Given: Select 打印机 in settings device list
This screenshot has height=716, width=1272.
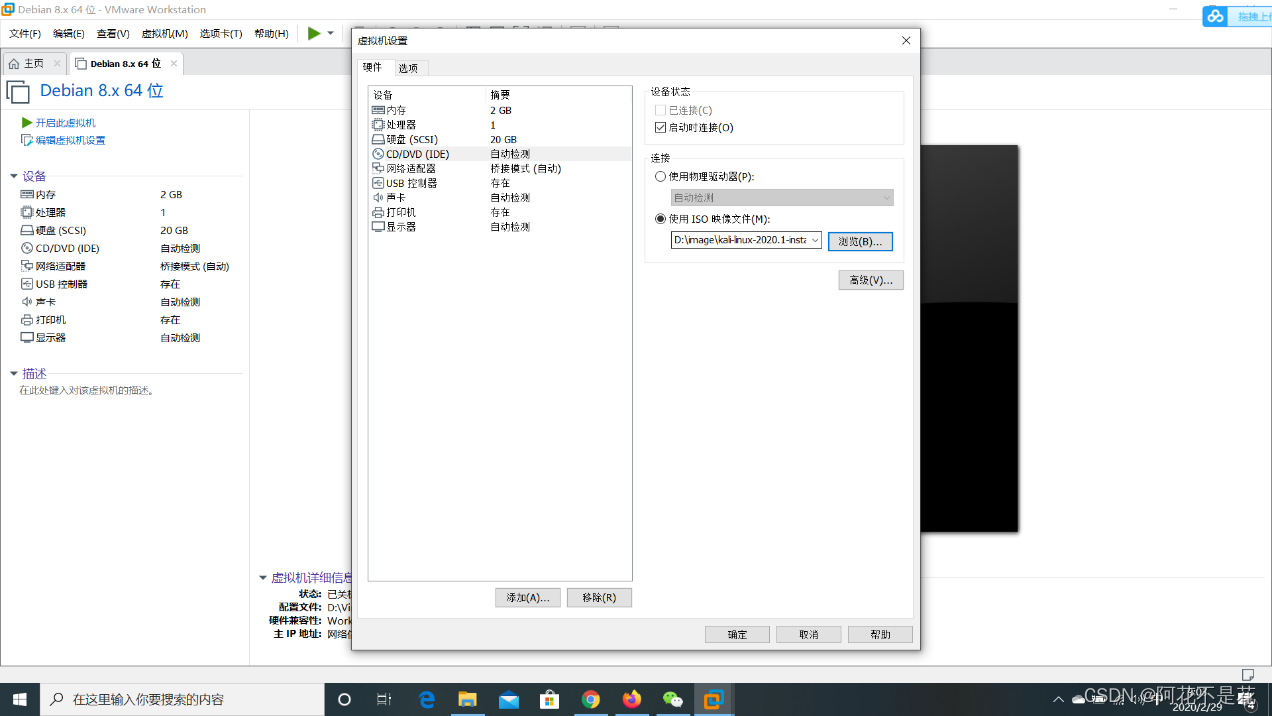Looking at the screenshot, I should pos(500,212).
